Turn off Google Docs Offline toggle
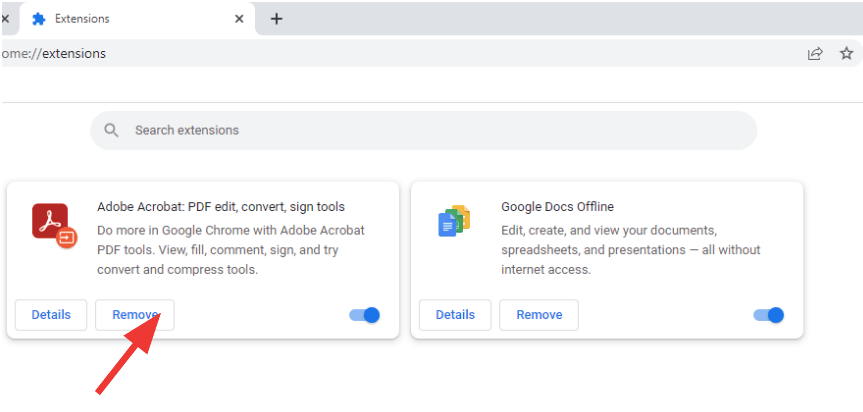This screenshot has height=412, width=863. point(769,315)
